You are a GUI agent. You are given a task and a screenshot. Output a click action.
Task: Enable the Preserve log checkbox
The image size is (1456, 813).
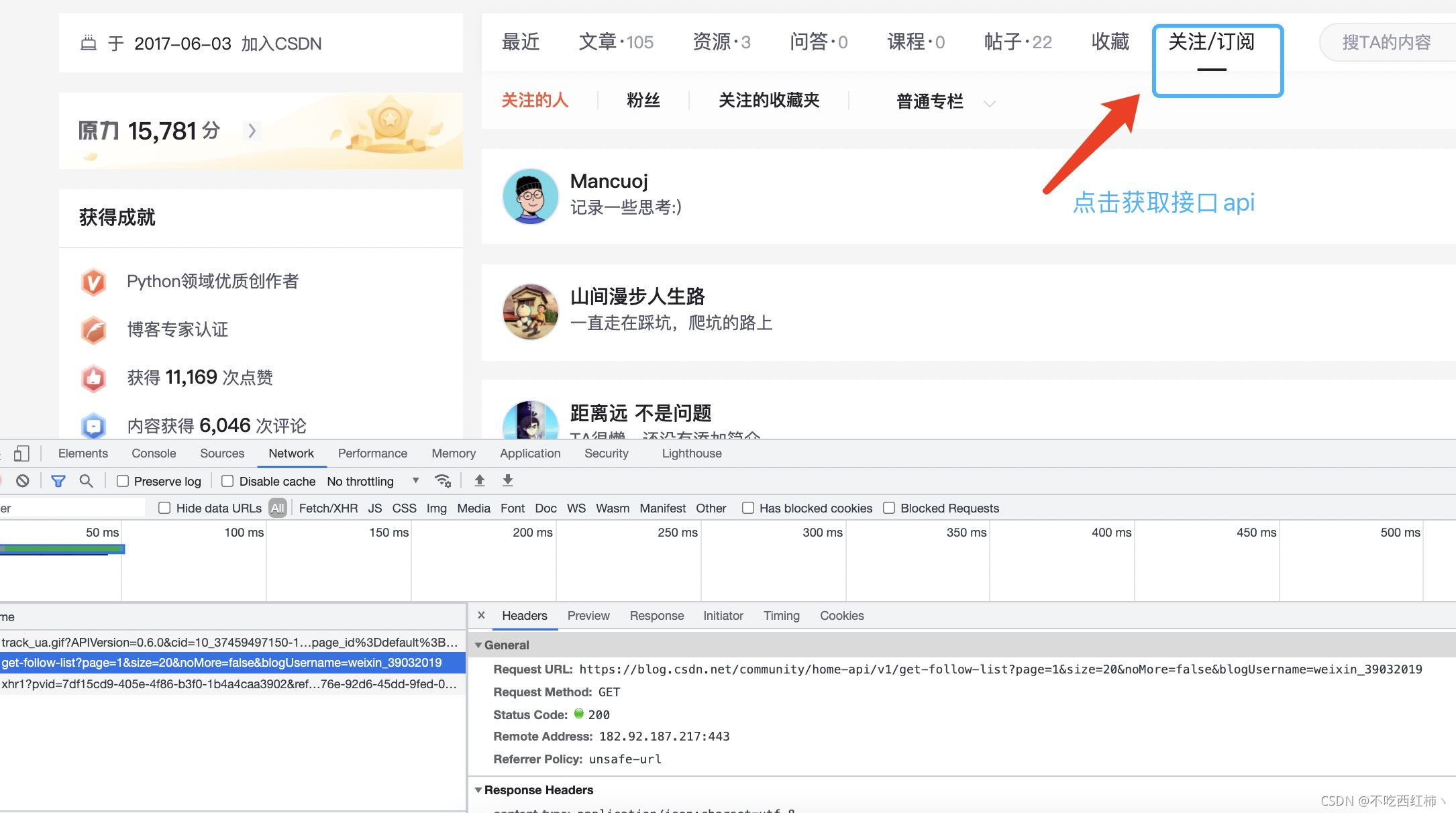[x=123, y=481]
